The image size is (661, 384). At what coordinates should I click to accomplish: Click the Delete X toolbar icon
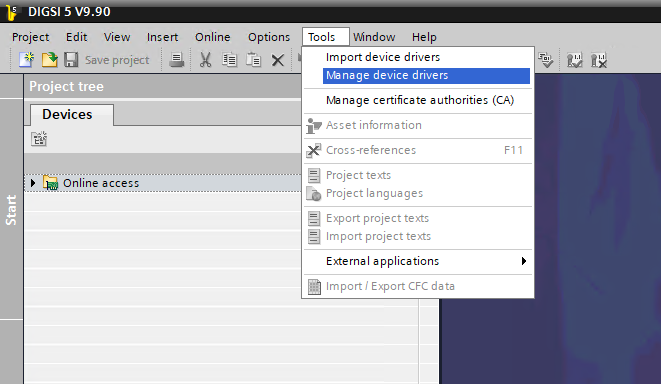(x=277, y=60)
